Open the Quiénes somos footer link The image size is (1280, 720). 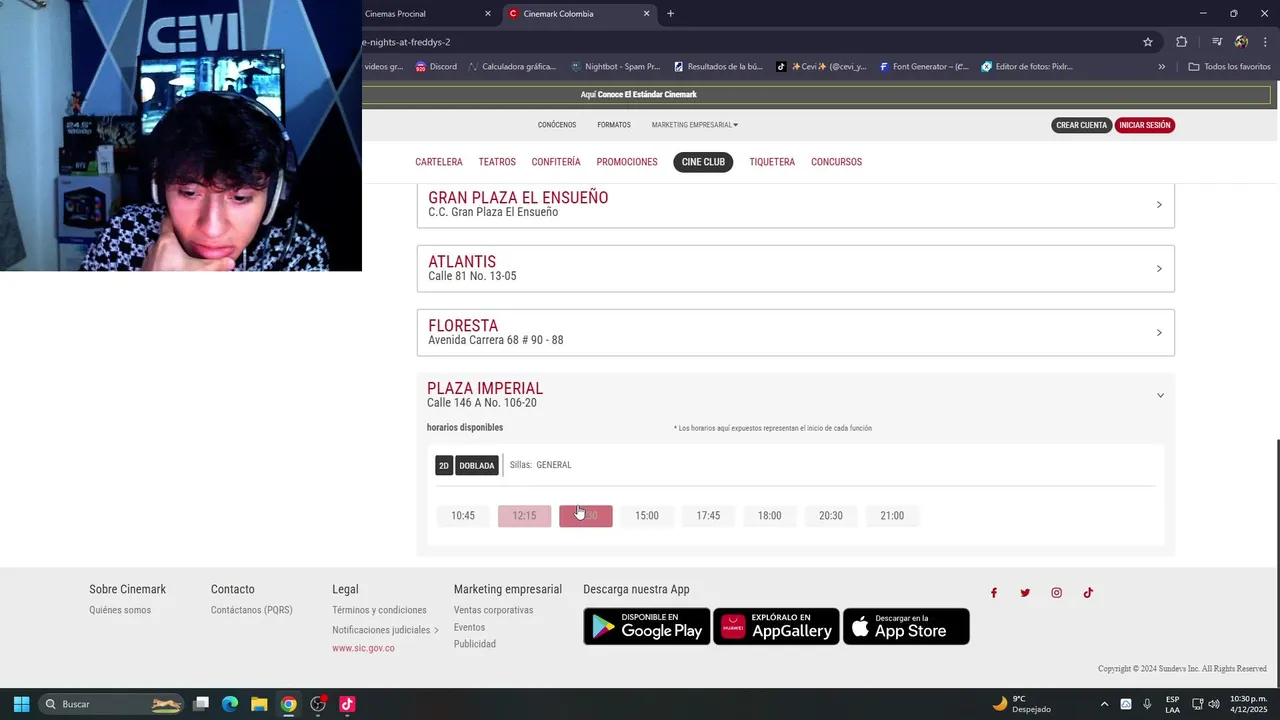click(120, 610)
